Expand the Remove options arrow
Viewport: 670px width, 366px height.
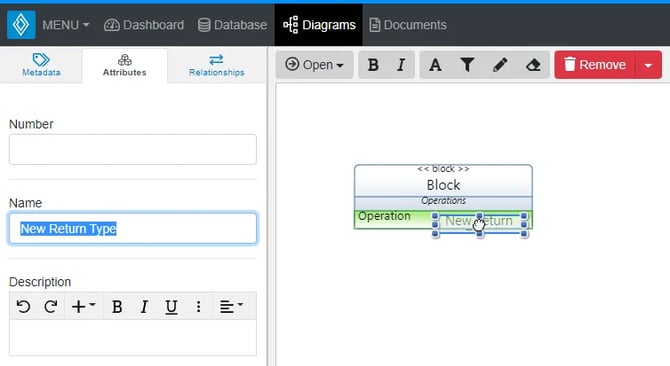pyautogui.click(x=648, y=65)
